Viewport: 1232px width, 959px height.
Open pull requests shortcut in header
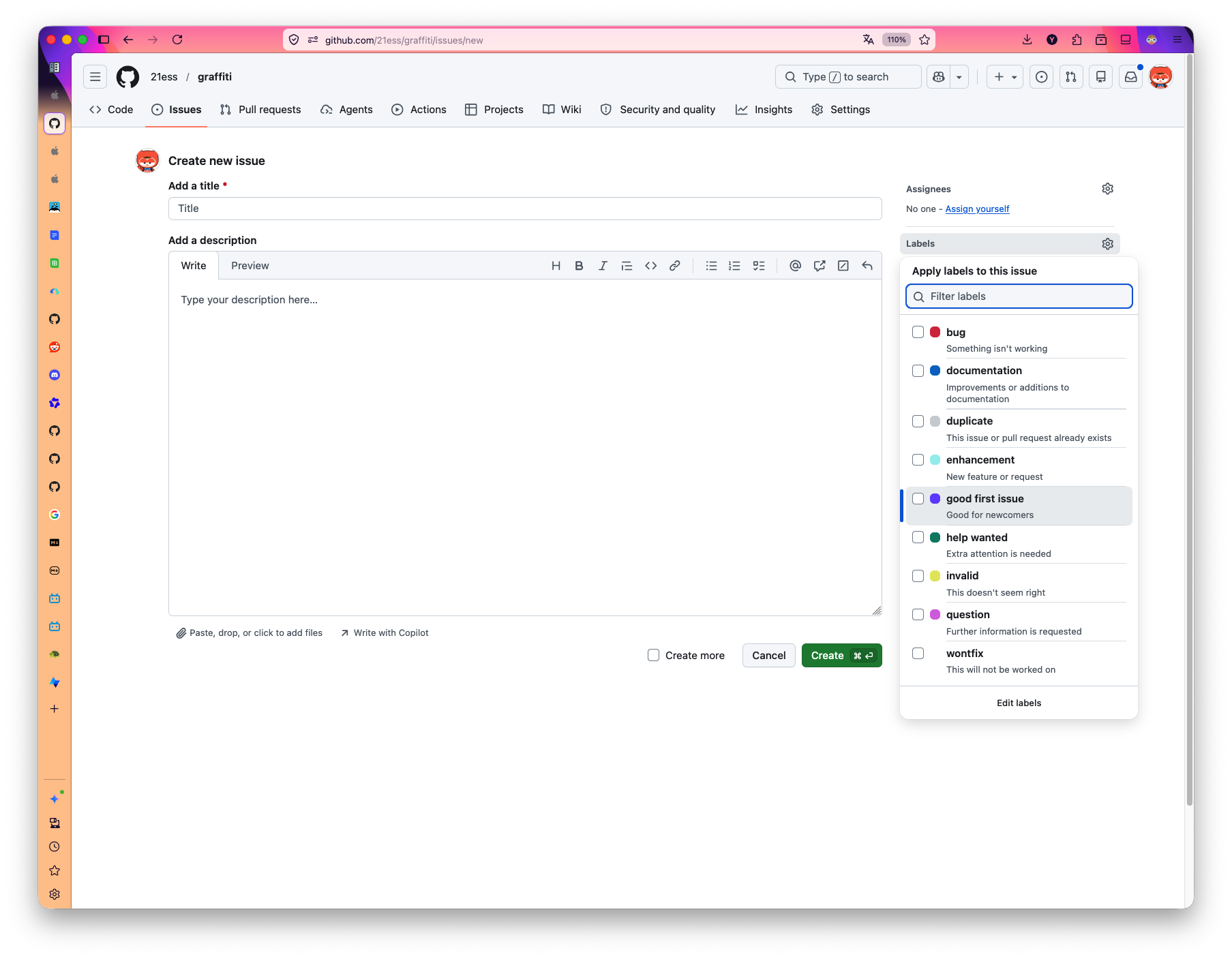(x=1071, y=77)
